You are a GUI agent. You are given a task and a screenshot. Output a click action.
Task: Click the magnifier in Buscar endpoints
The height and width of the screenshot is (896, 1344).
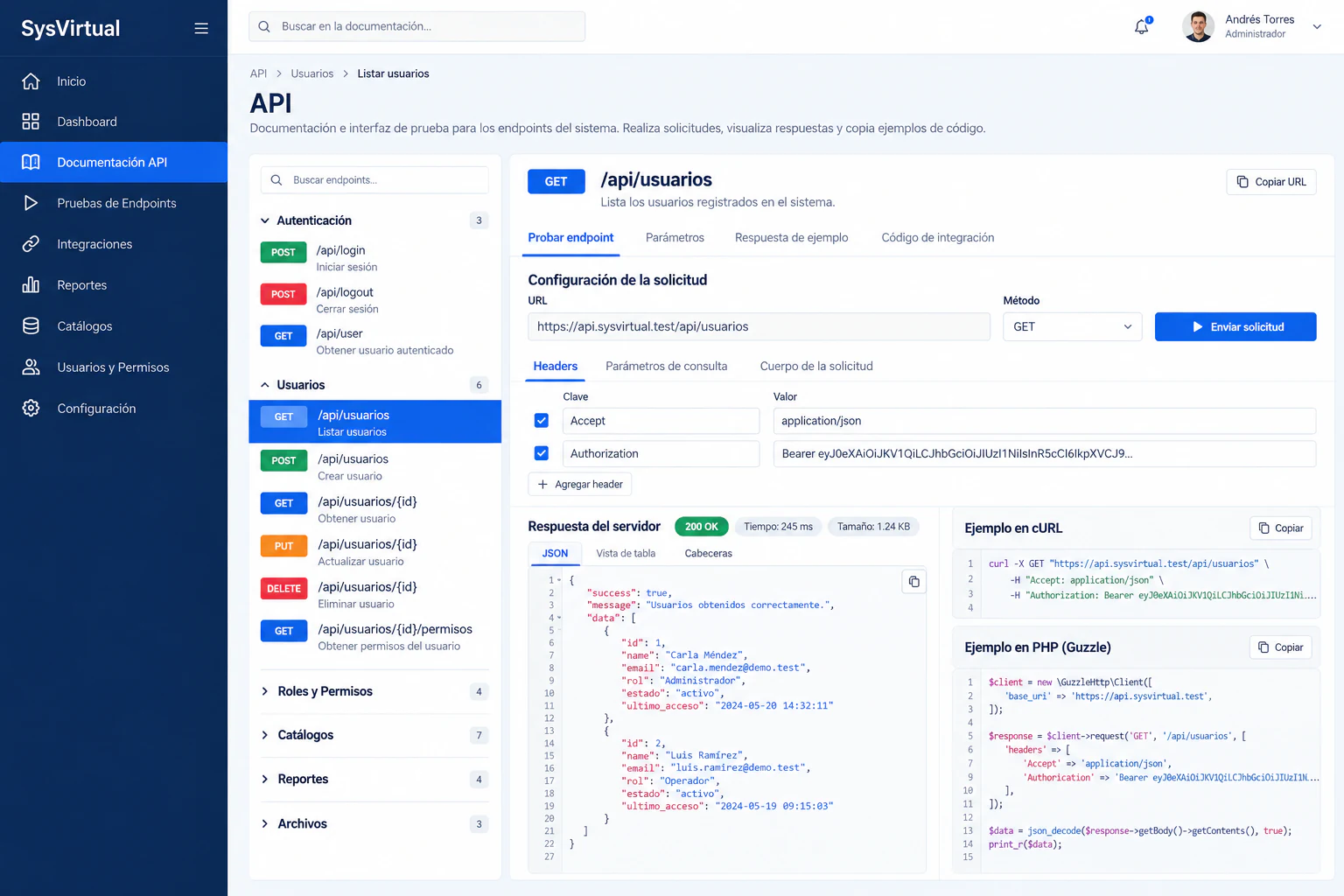tap(276, 180)
